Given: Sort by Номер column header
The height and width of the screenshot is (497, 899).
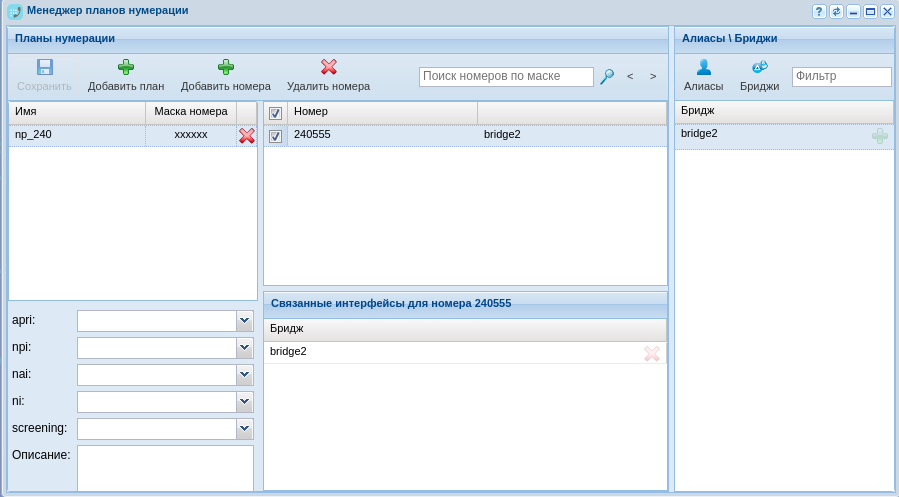Looking at the screenshot, I should 382,112.
